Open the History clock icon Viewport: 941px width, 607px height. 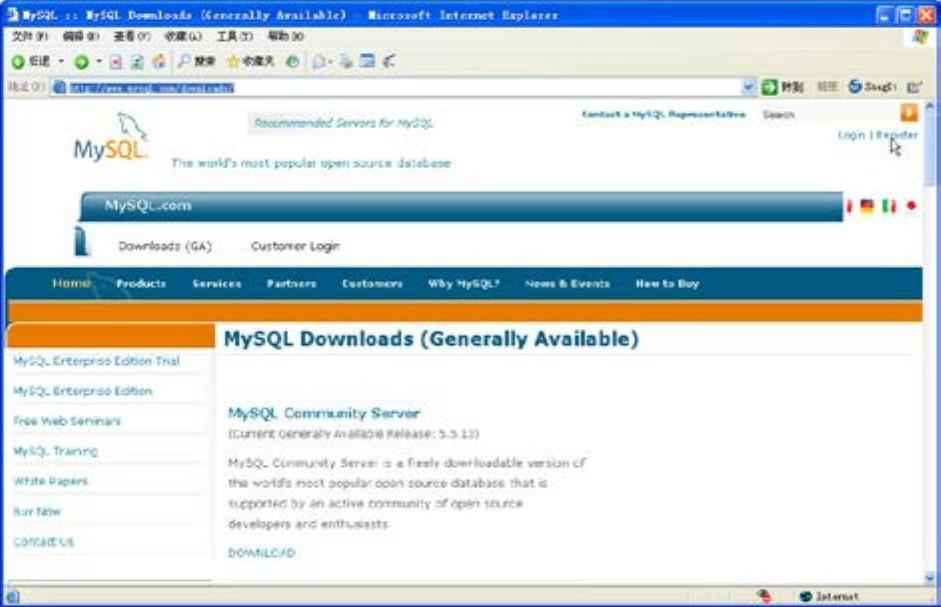point(292,61)
